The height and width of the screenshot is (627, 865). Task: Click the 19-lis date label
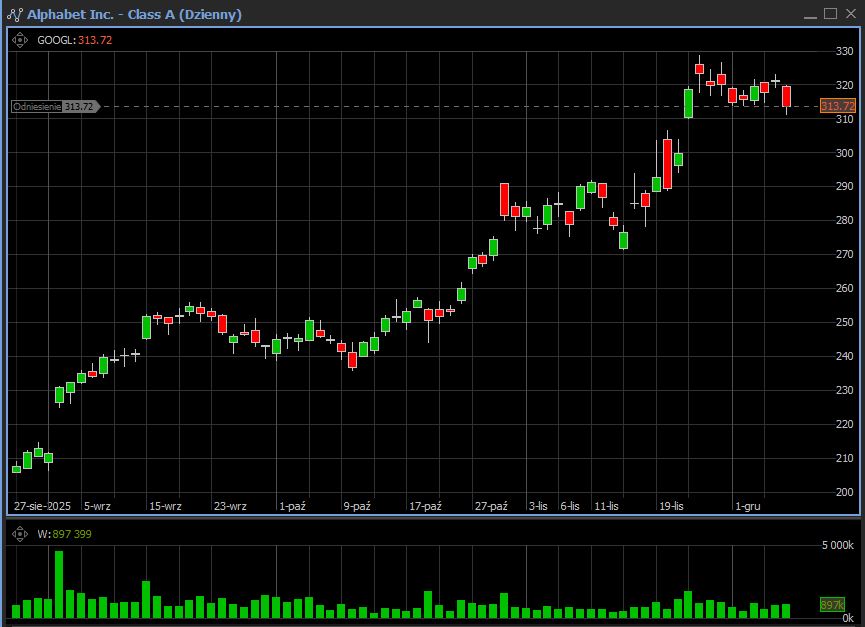click(x=671, y=506)
